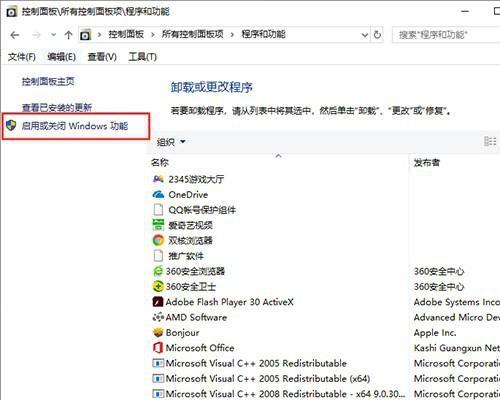Select the Bonjour box icon

(158, 332)
